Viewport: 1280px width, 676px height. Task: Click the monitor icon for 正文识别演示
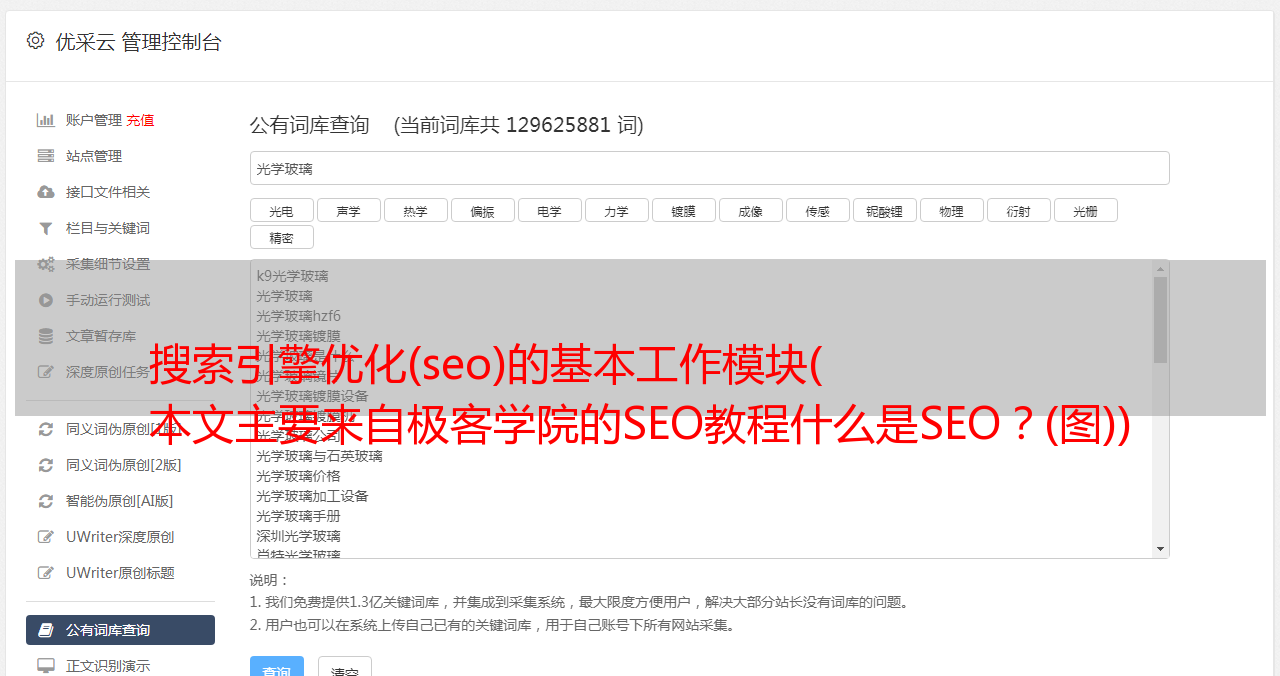click(x=45, y=666)
